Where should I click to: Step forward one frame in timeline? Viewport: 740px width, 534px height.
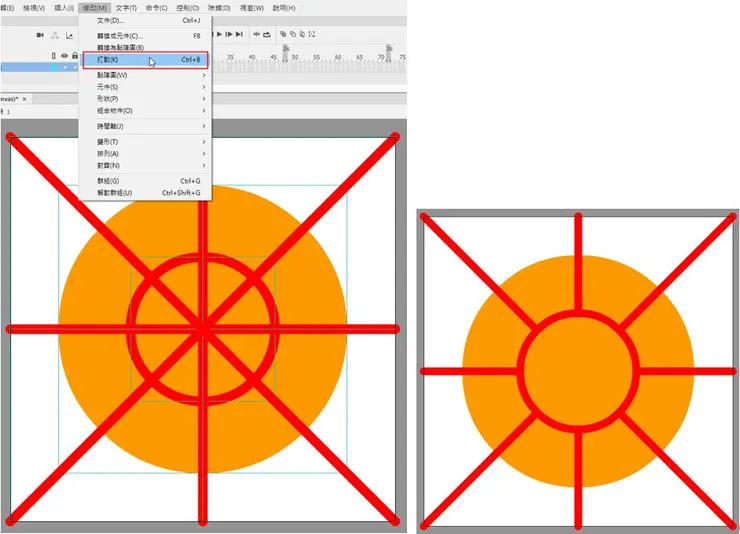tap(229, 34)
